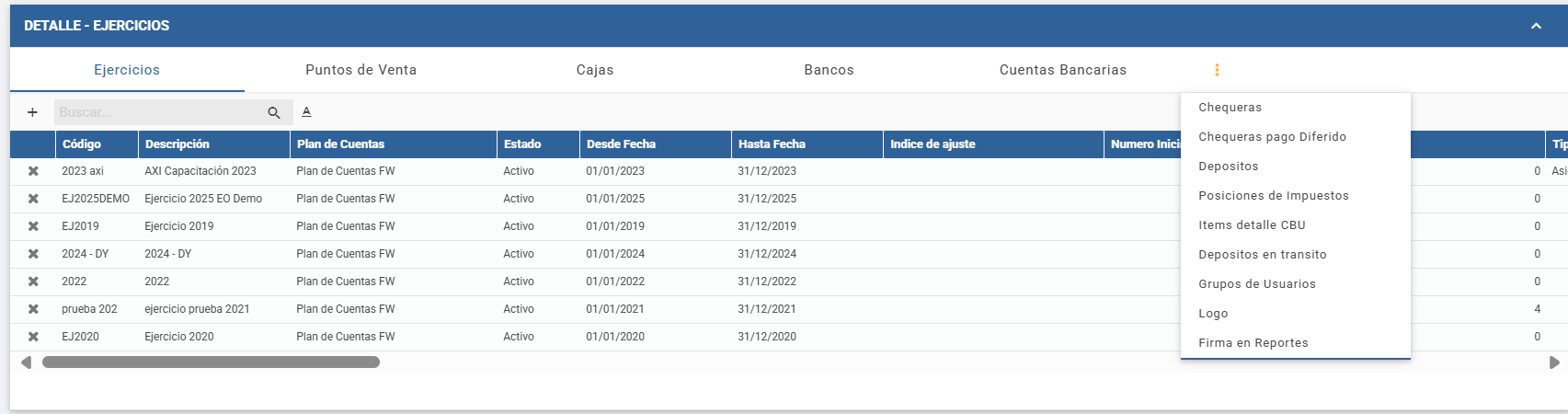
Task: Delete the EJ2025DEMO row with X icon
Action: pos(33,199)
